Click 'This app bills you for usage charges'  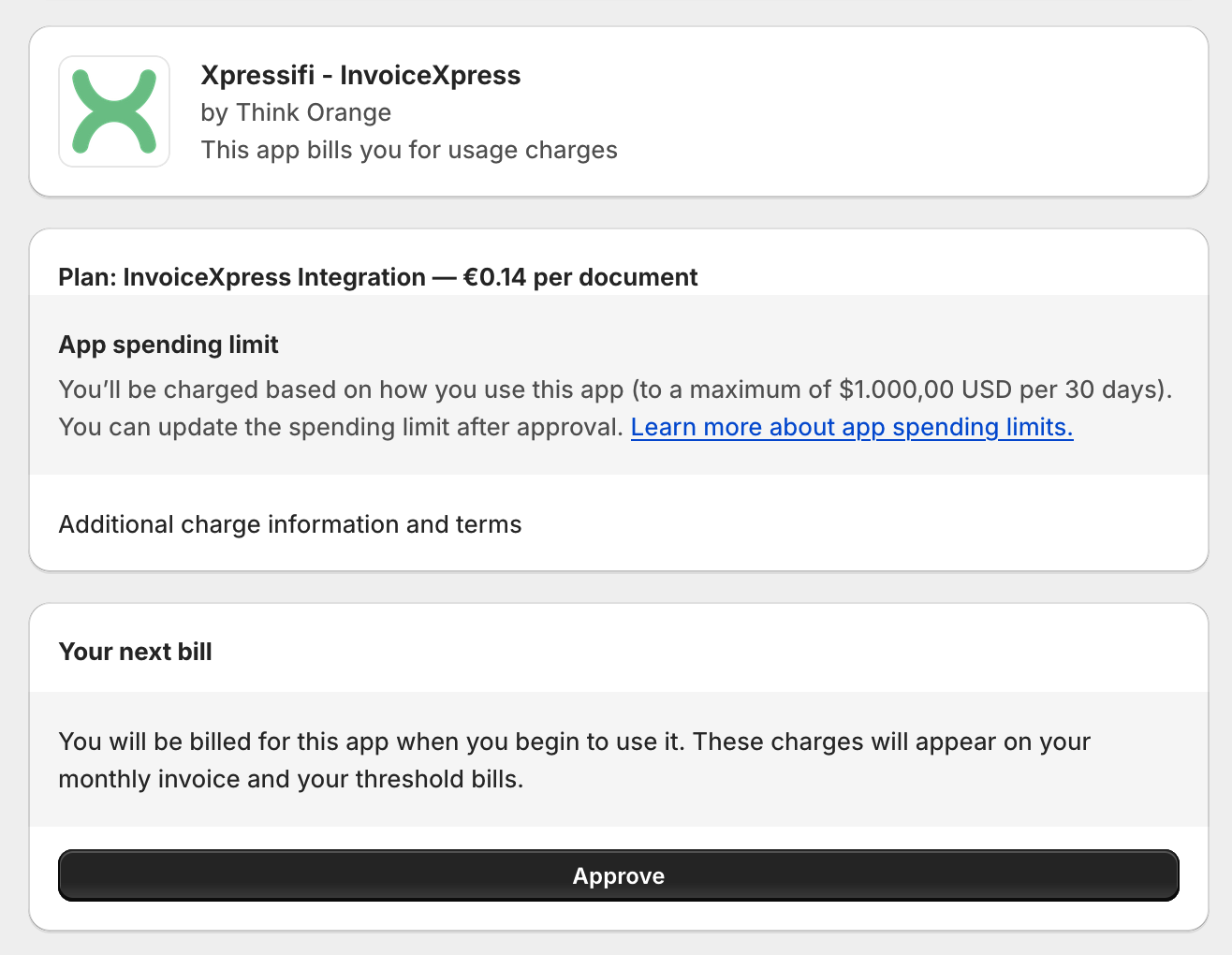point(409,150)
